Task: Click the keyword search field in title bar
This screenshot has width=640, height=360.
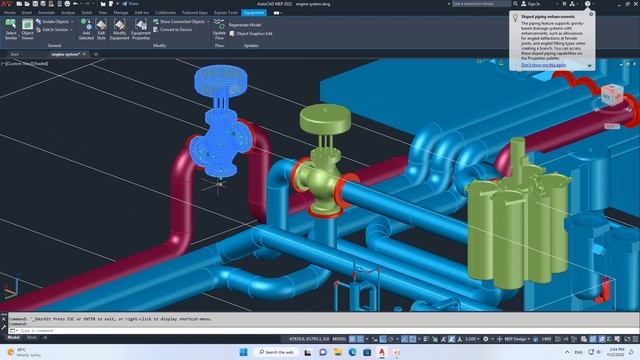Action: point(481,4)
